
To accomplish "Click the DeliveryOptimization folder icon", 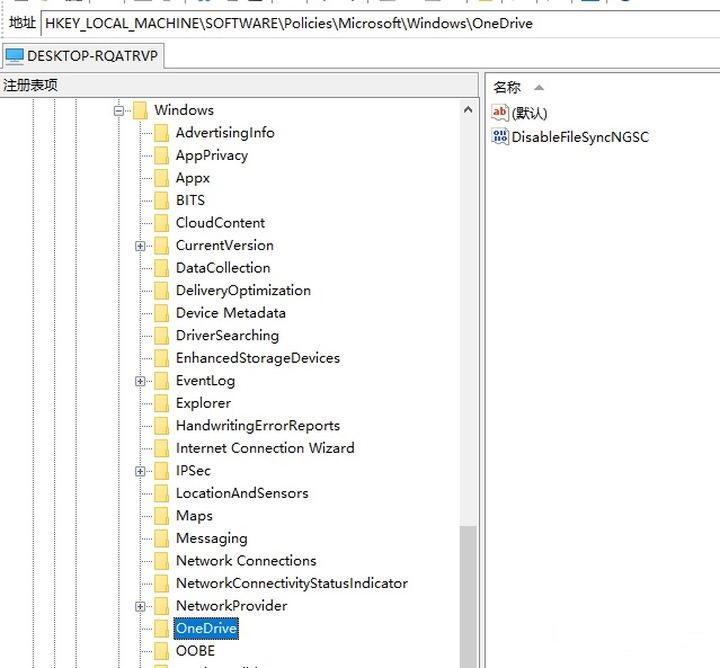I will [161, 290].
